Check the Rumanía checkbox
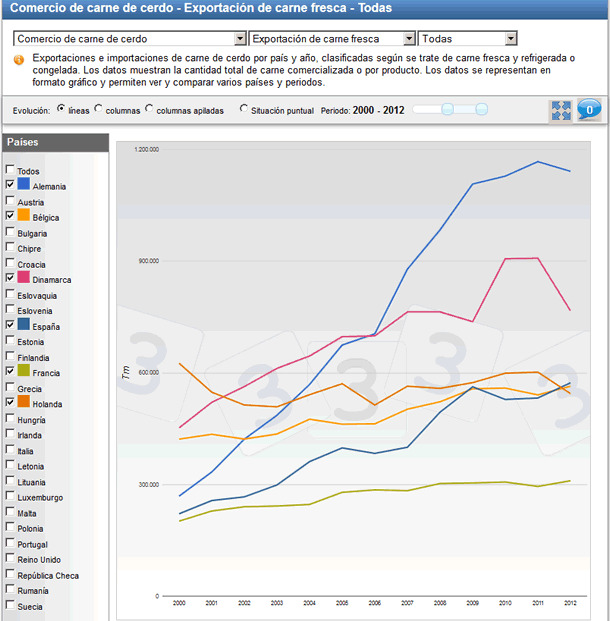The height and width of the screenshot is (621, 610). [10, 589]
